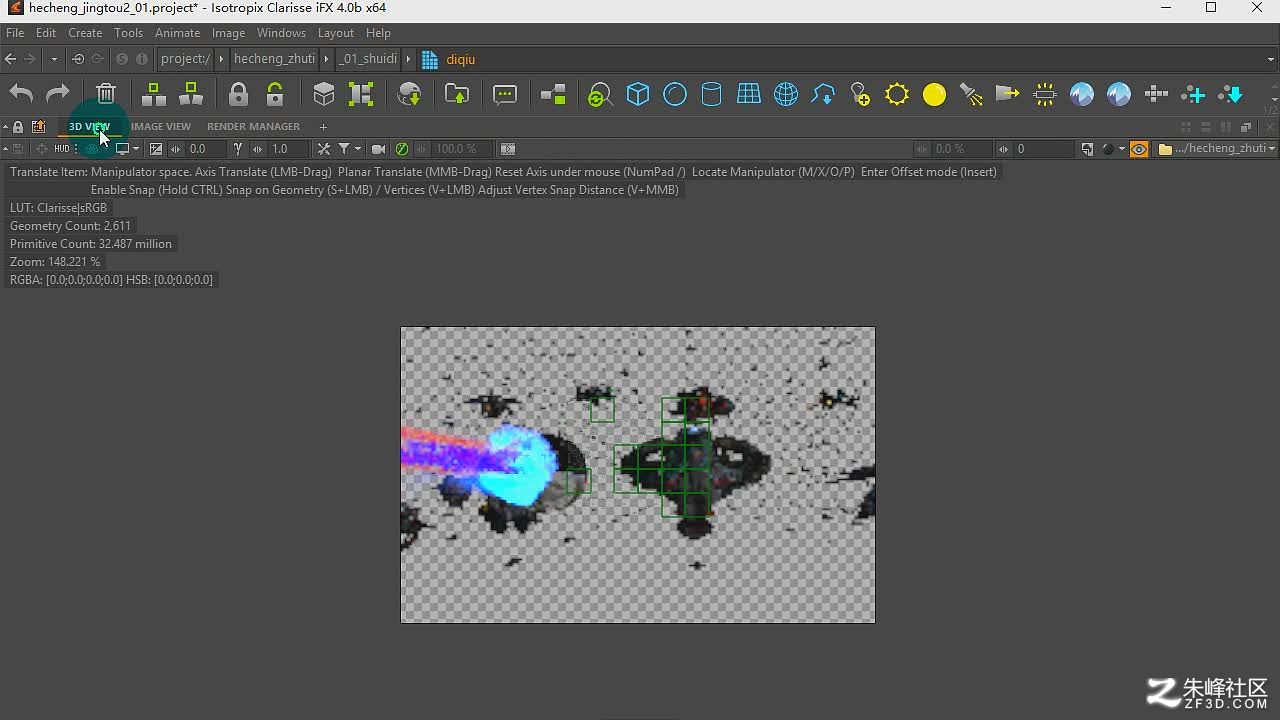Open the monitor display dropdown
Image resolution: width=1280 pixels, height=720 pixels.
coord(127,149)
